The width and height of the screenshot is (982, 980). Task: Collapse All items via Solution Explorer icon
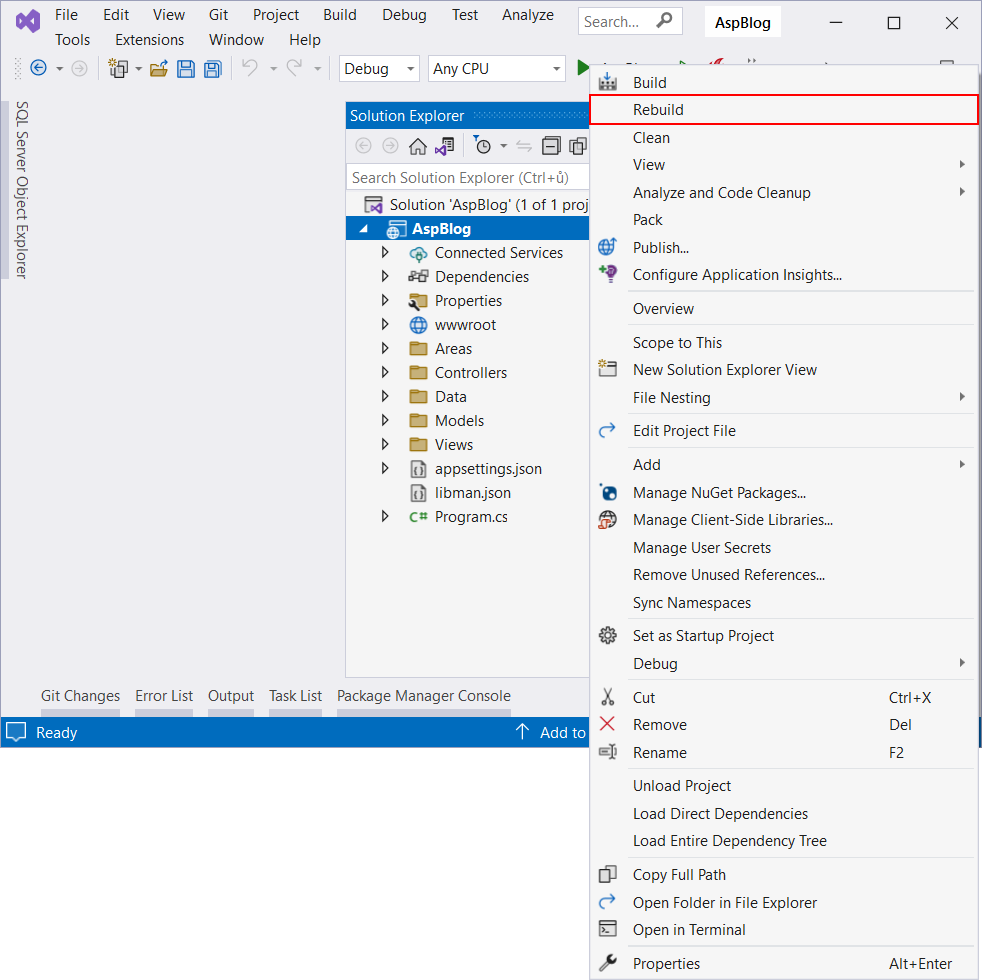click(x=551, y=145)
